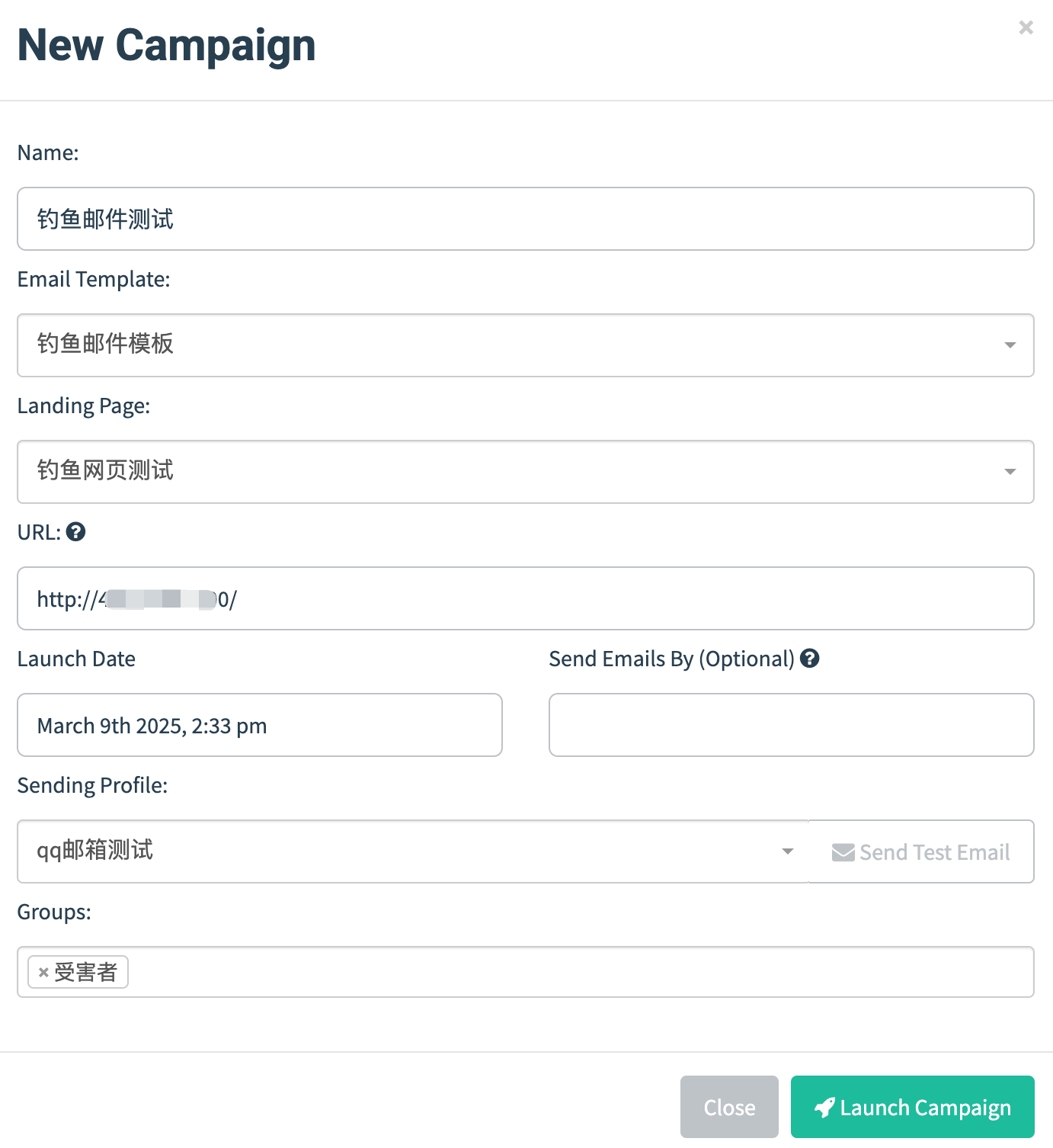Screen dimensions: 1053x1148
Task: Click the empty Send Emails By field
Action: [792, 725]
